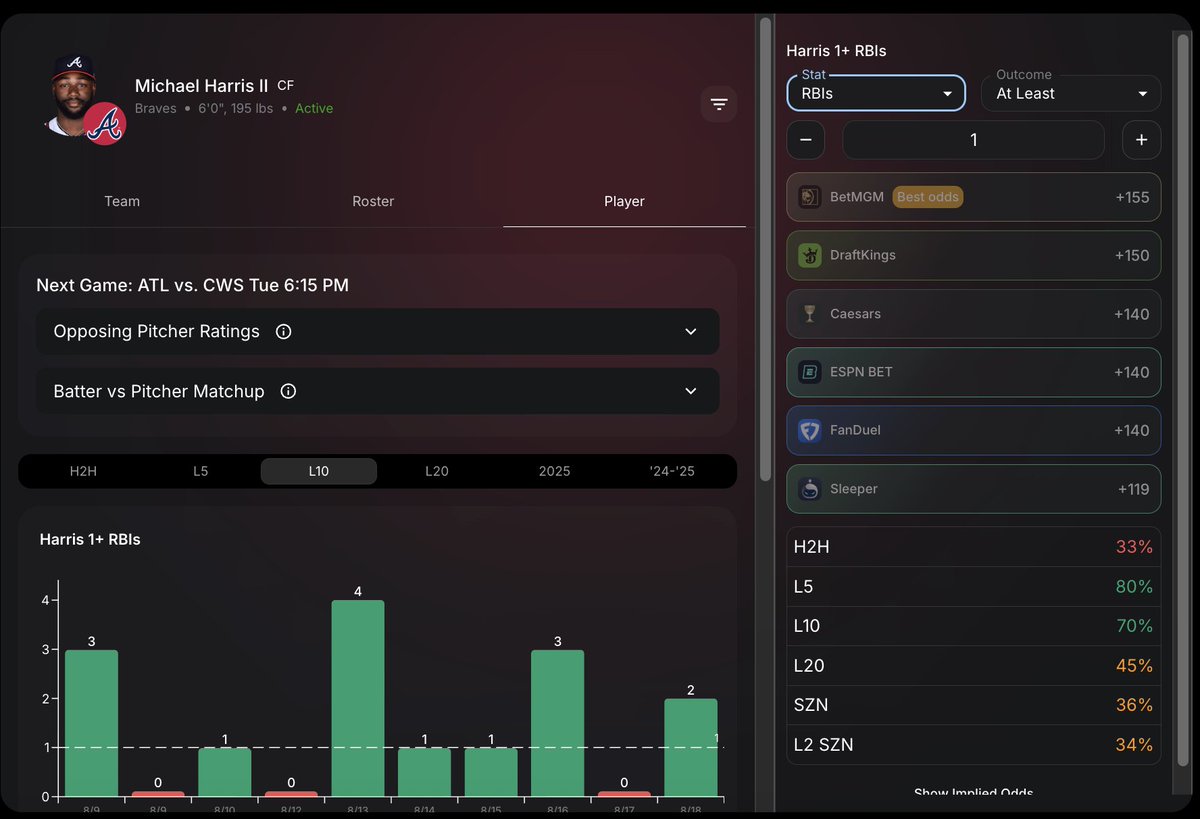Show info for Batter vs Pitcher Matchup
1200x819 pixels.
coord(288,392)
